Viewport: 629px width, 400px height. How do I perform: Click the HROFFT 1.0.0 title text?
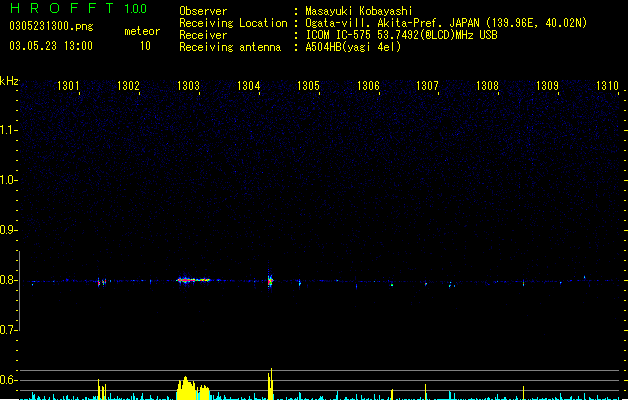(78, 8)
